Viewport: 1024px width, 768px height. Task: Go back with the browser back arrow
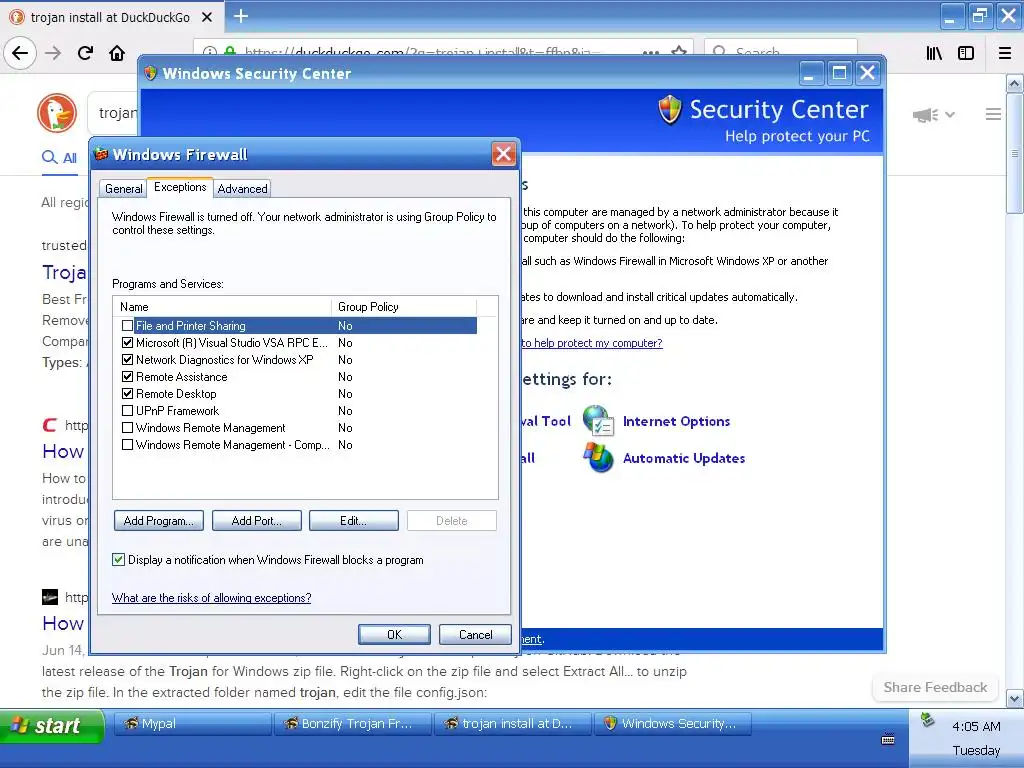point(20,53)
